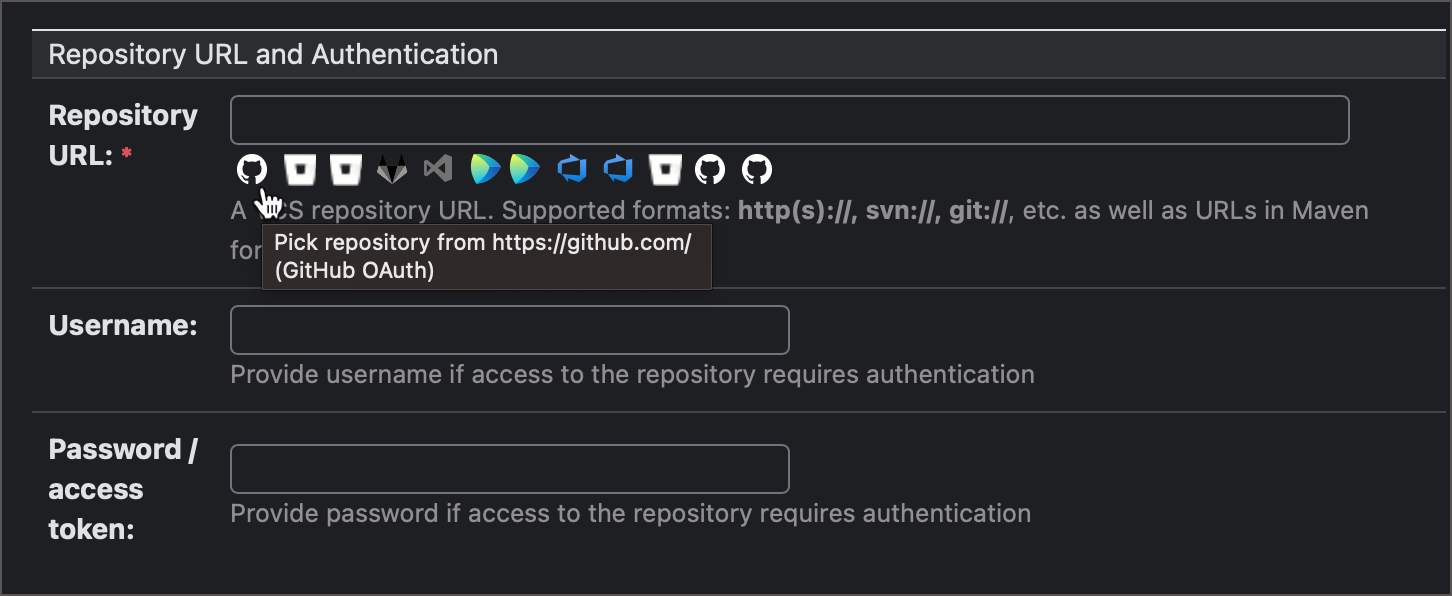Select the first Bitbucket repository picker icon
The height and width of the screenshot is (596, 1452).
[x=299, y=169]
